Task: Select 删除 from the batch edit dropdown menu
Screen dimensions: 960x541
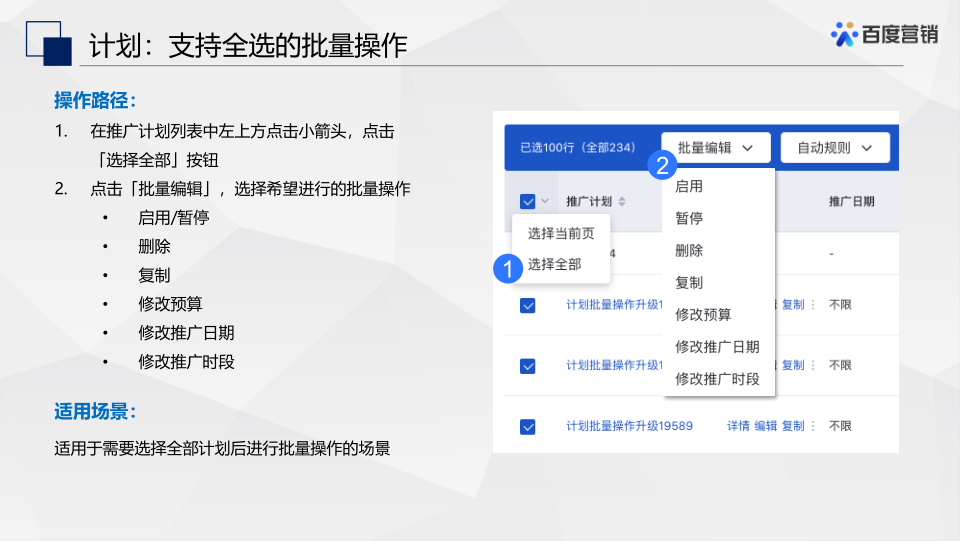Action: (689, 250)
